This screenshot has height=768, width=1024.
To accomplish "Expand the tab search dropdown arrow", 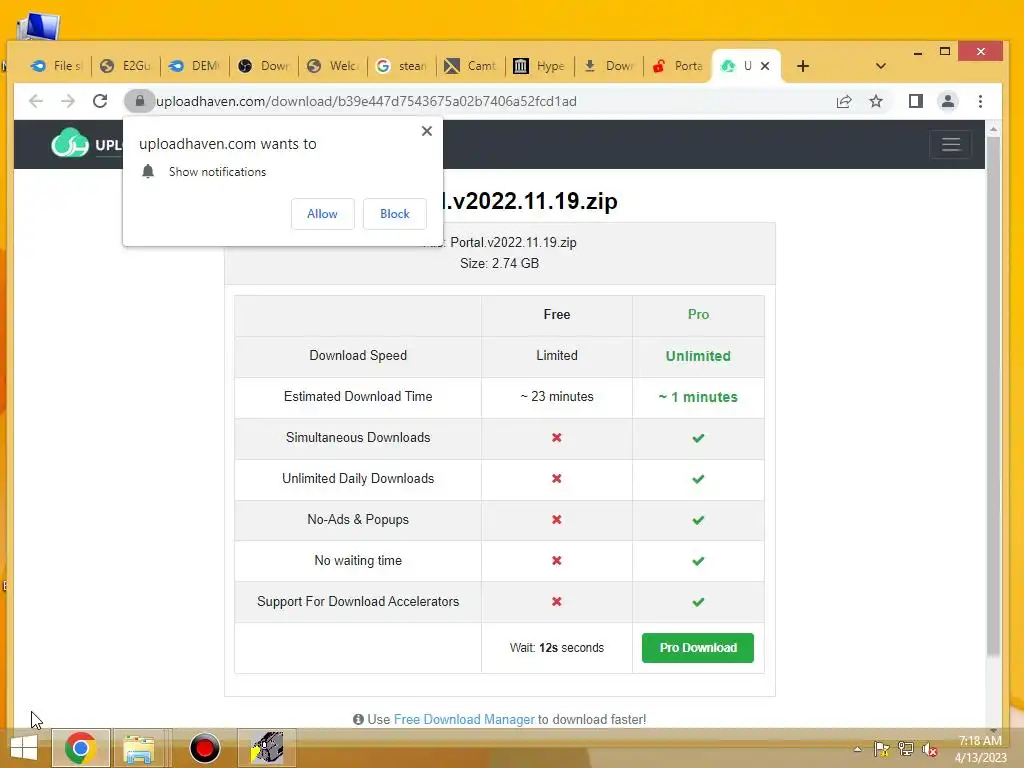I will (880, 66).
